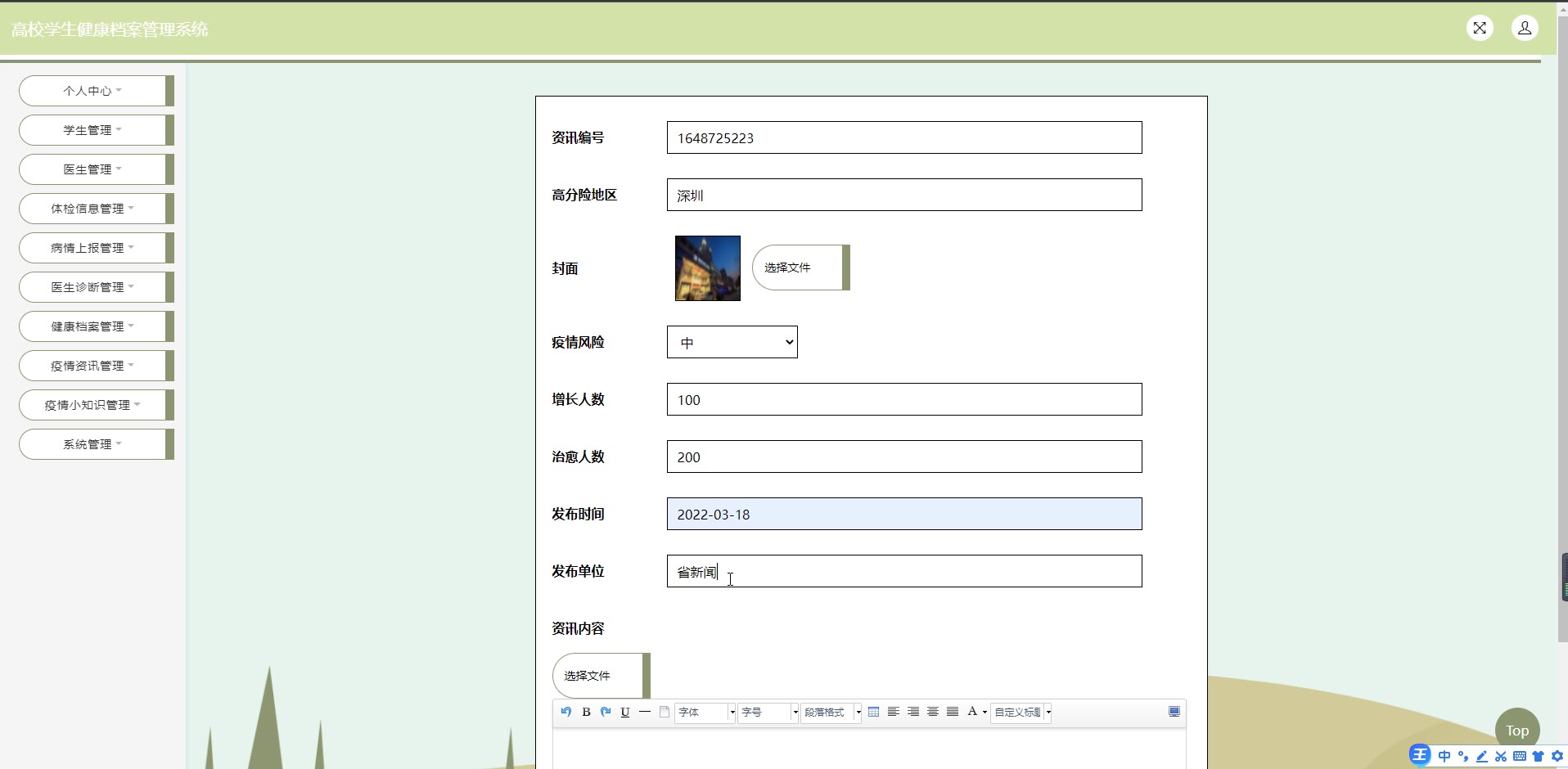Expand the 医生管理 sidebar menu
The height and width of the screenshot is (769, 1568).
[97, 169]
